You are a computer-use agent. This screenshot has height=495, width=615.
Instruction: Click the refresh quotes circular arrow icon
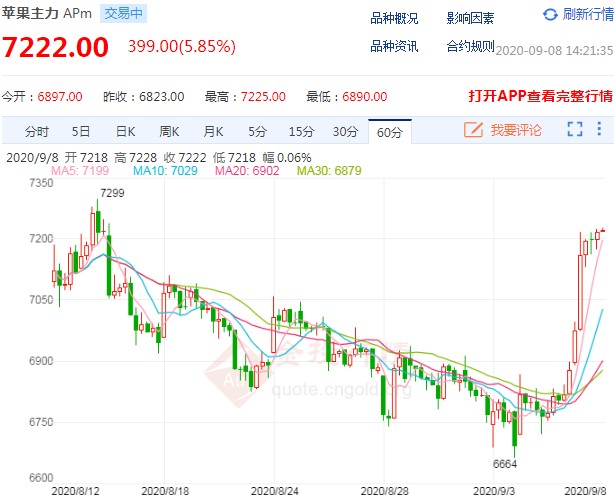click(550, 15)
